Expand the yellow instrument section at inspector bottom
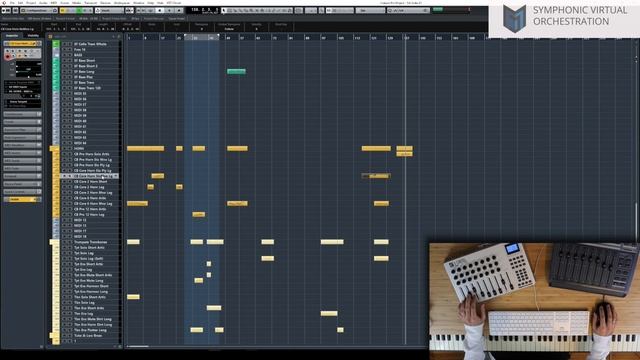 tap(22, 200)
